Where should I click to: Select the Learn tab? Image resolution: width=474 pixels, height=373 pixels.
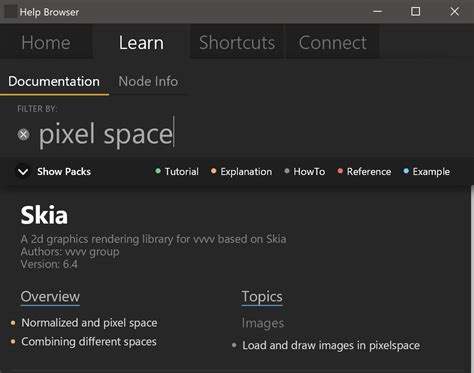click(141, 43)
